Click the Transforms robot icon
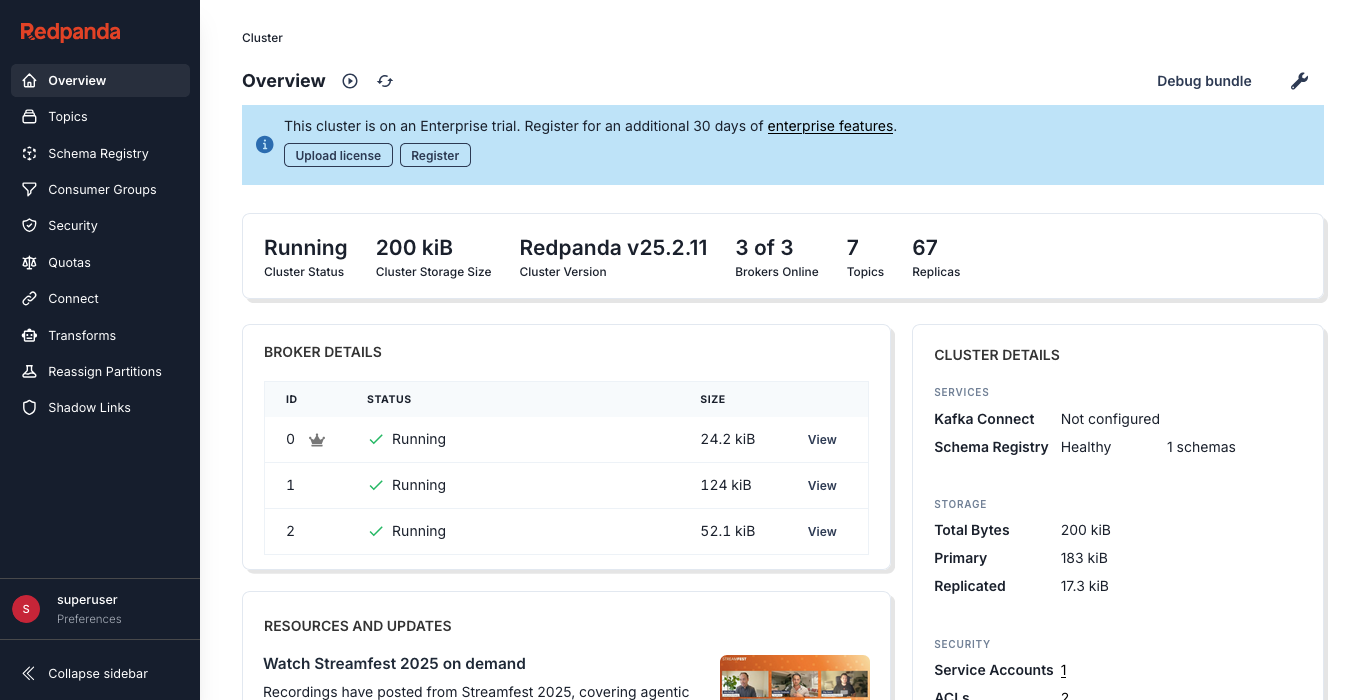1366x700 pixels. pyautogui.click(x=30, y=335)
